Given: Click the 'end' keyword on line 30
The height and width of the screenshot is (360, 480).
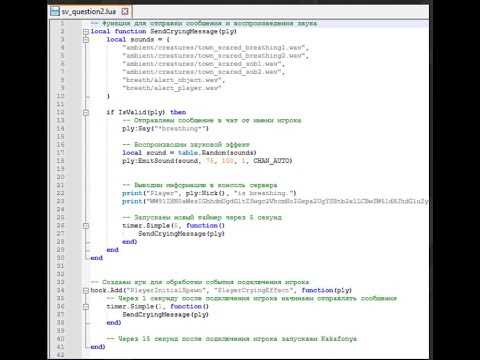Looking at the screenshot, I should coord(97,258).
